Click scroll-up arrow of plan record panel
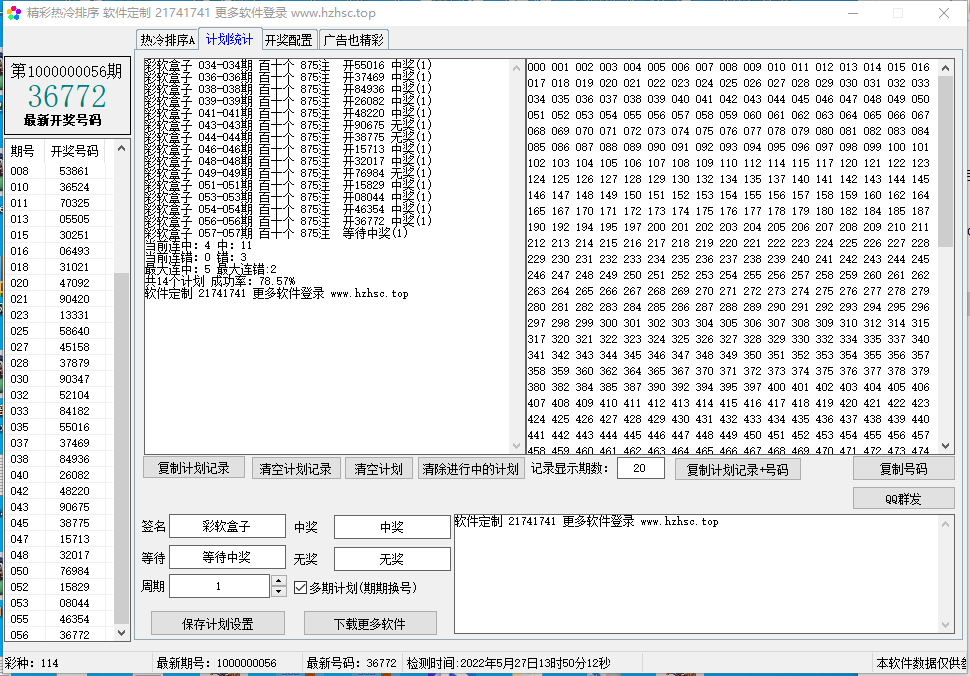Image resolution: width=970 pixels, height=676 pixels. (517, 68)
